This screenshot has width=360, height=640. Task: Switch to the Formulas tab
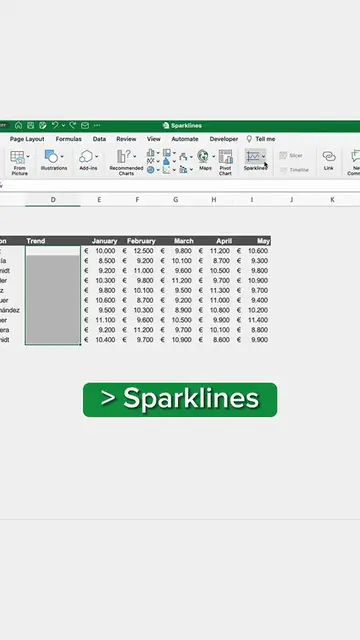click(x=69, y=139)
